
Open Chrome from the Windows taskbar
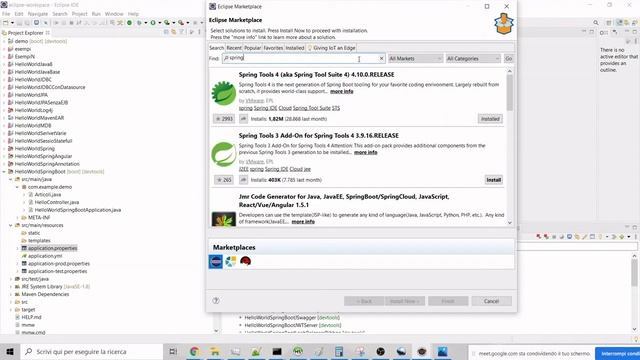point(194,351)
